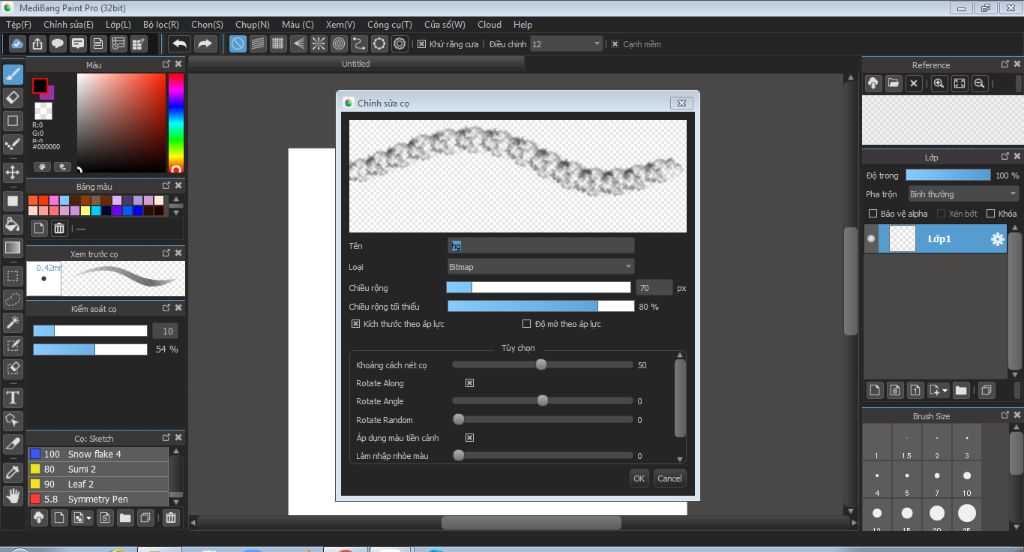
Task: Pick the Hand pan tool
Action: (13, 495)
